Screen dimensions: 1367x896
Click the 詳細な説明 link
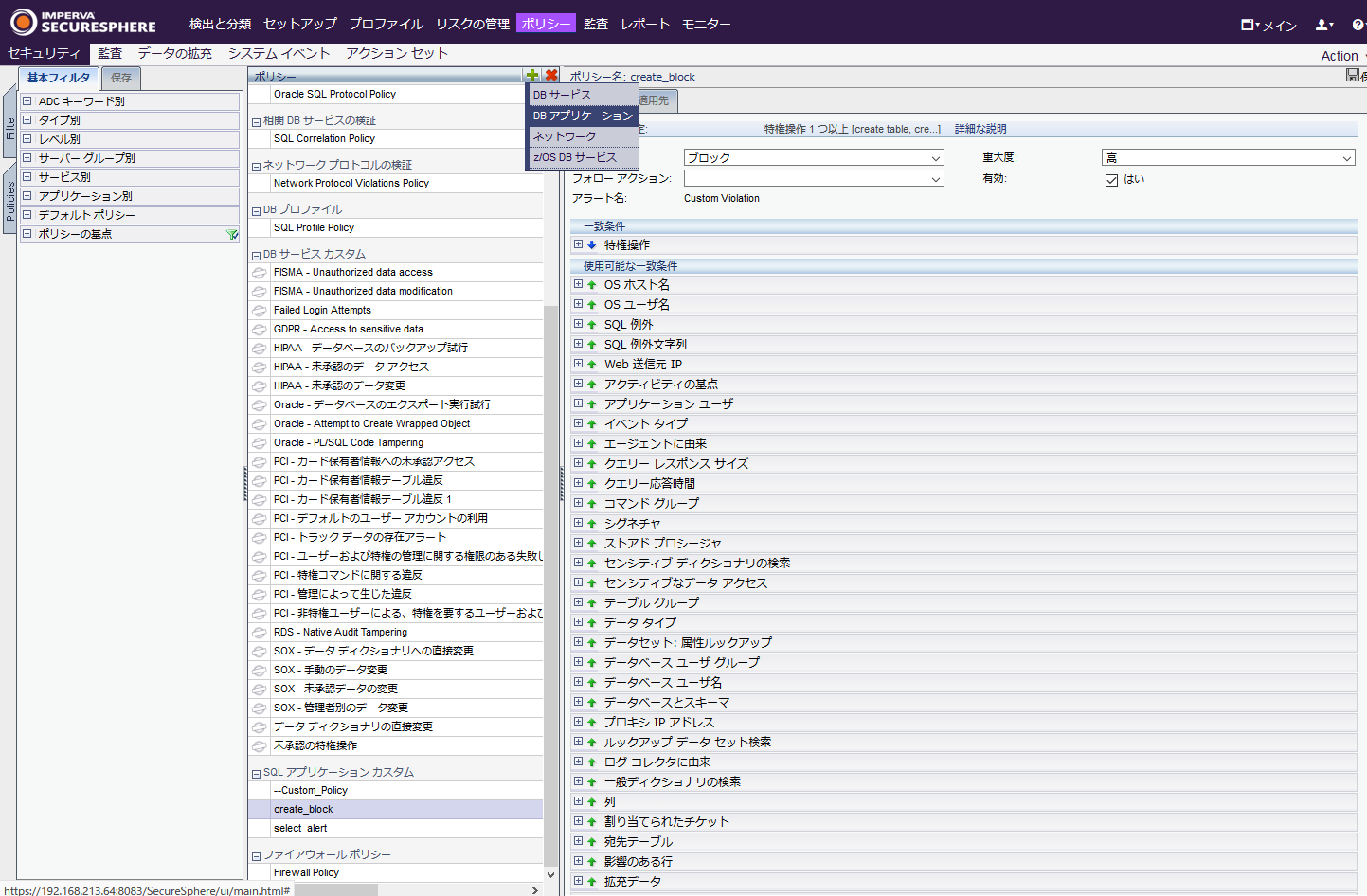tap(980, 129)
